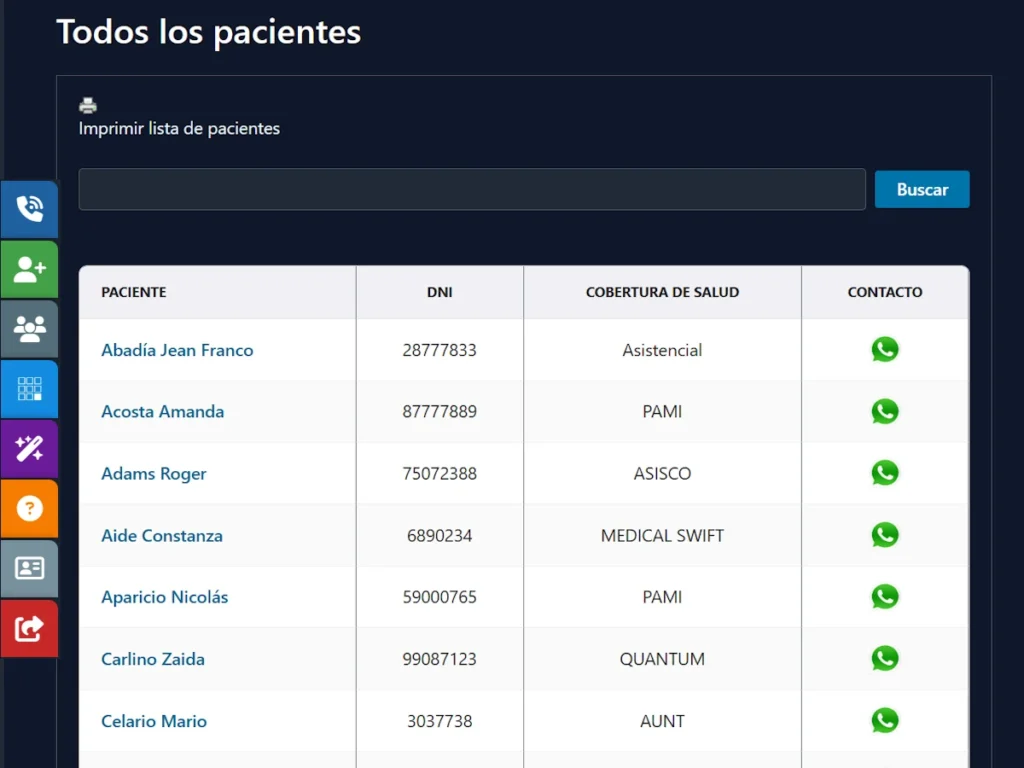The width and height of the screenshot is (1024, 768).
Task: Select DNI value 6890234
Action: click(x=440, y=536)
